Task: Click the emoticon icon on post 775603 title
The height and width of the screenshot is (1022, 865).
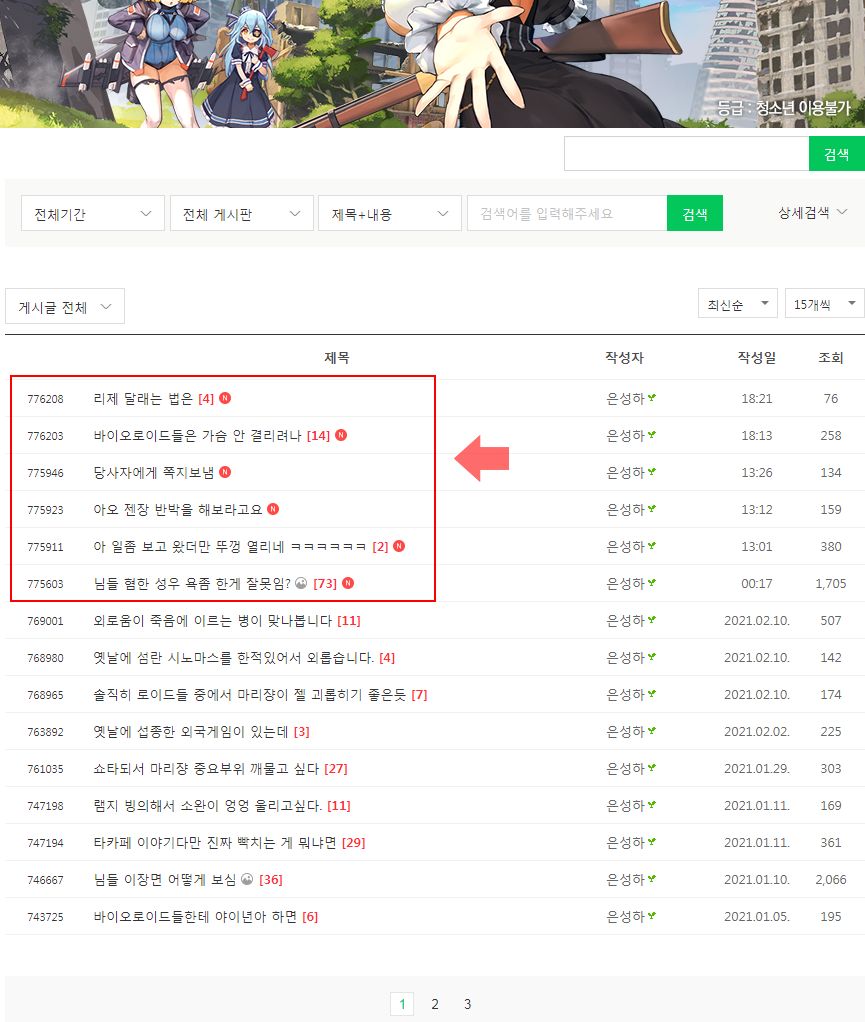Action: [301, 583]
